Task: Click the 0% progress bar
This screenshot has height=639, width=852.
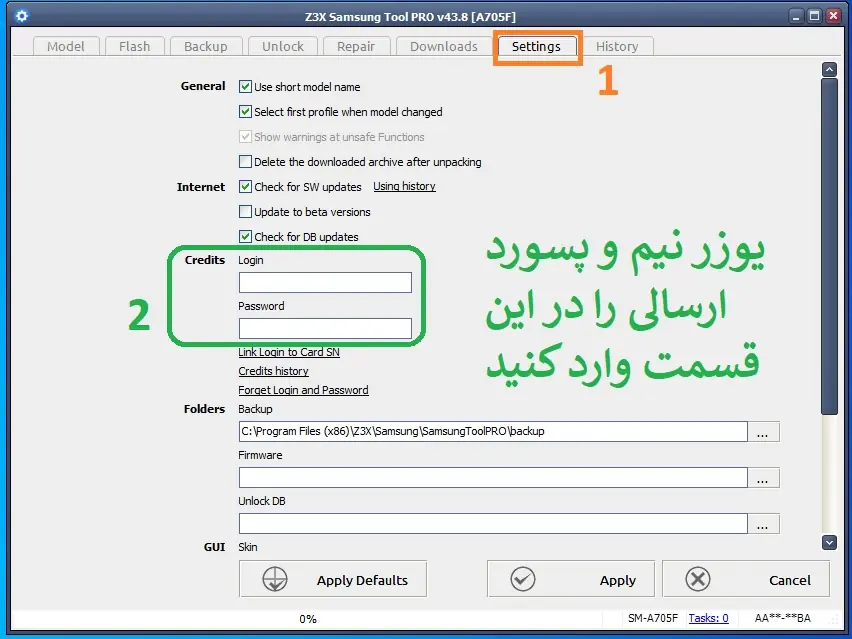Action: coord(308,618)
